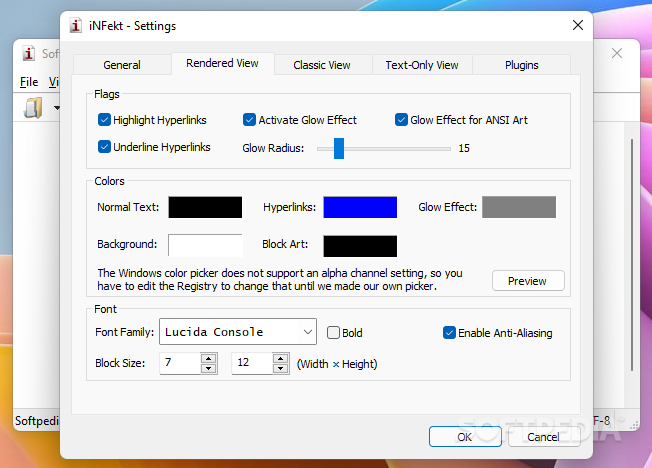Toggle Highlight Hyperlinks checkbox
The height and width of the screenshot is (468, 652).
click(104, 120)
